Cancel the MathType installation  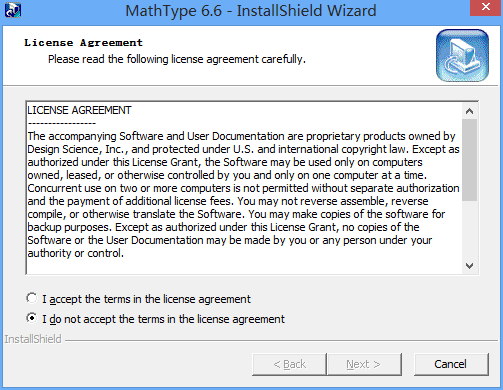coord(451,364)
